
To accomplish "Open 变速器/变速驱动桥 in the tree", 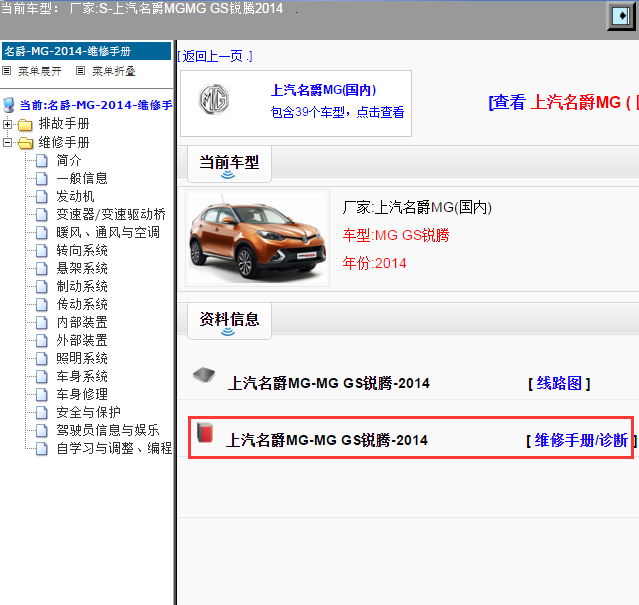I will 111,214.
